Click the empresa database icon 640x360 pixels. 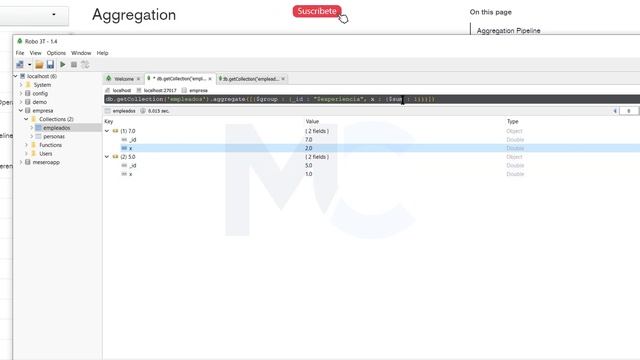(28, 111)
